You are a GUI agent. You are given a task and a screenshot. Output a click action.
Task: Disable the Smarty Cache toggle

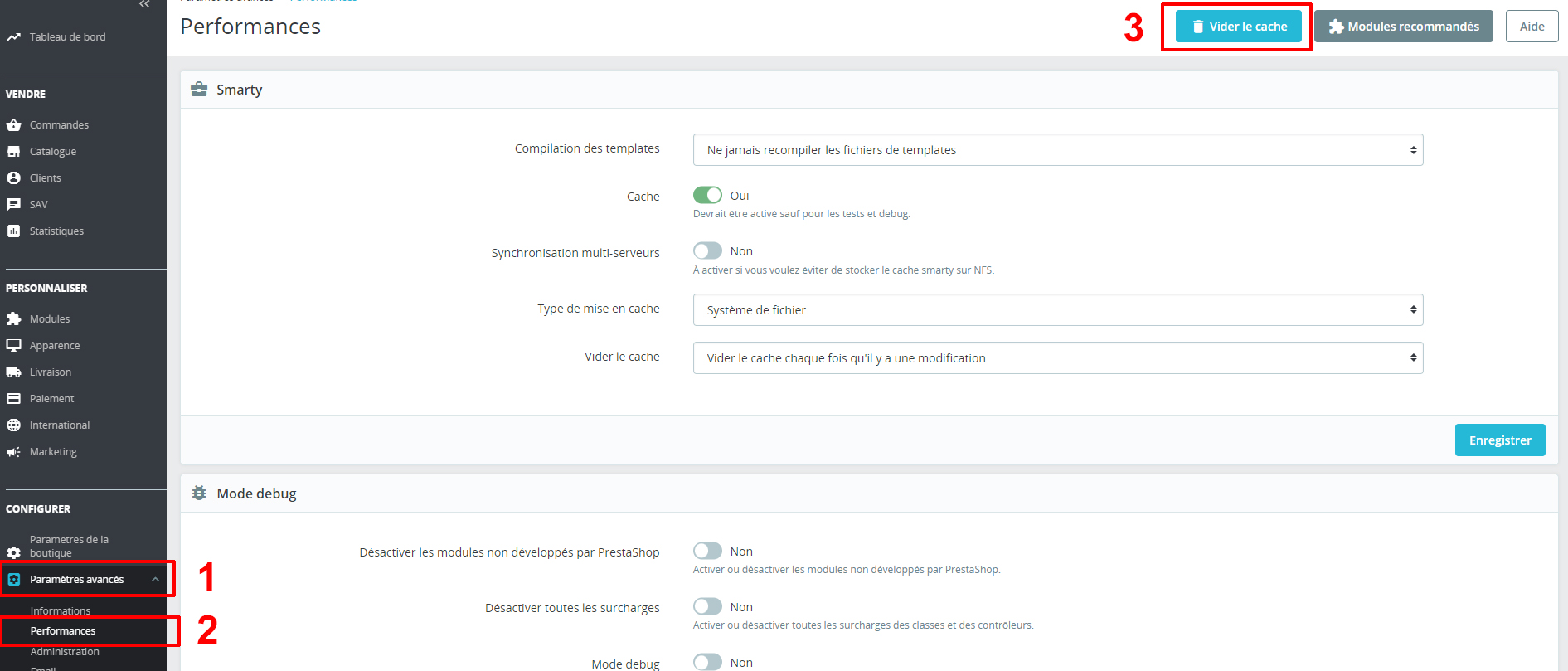point(707,195)
